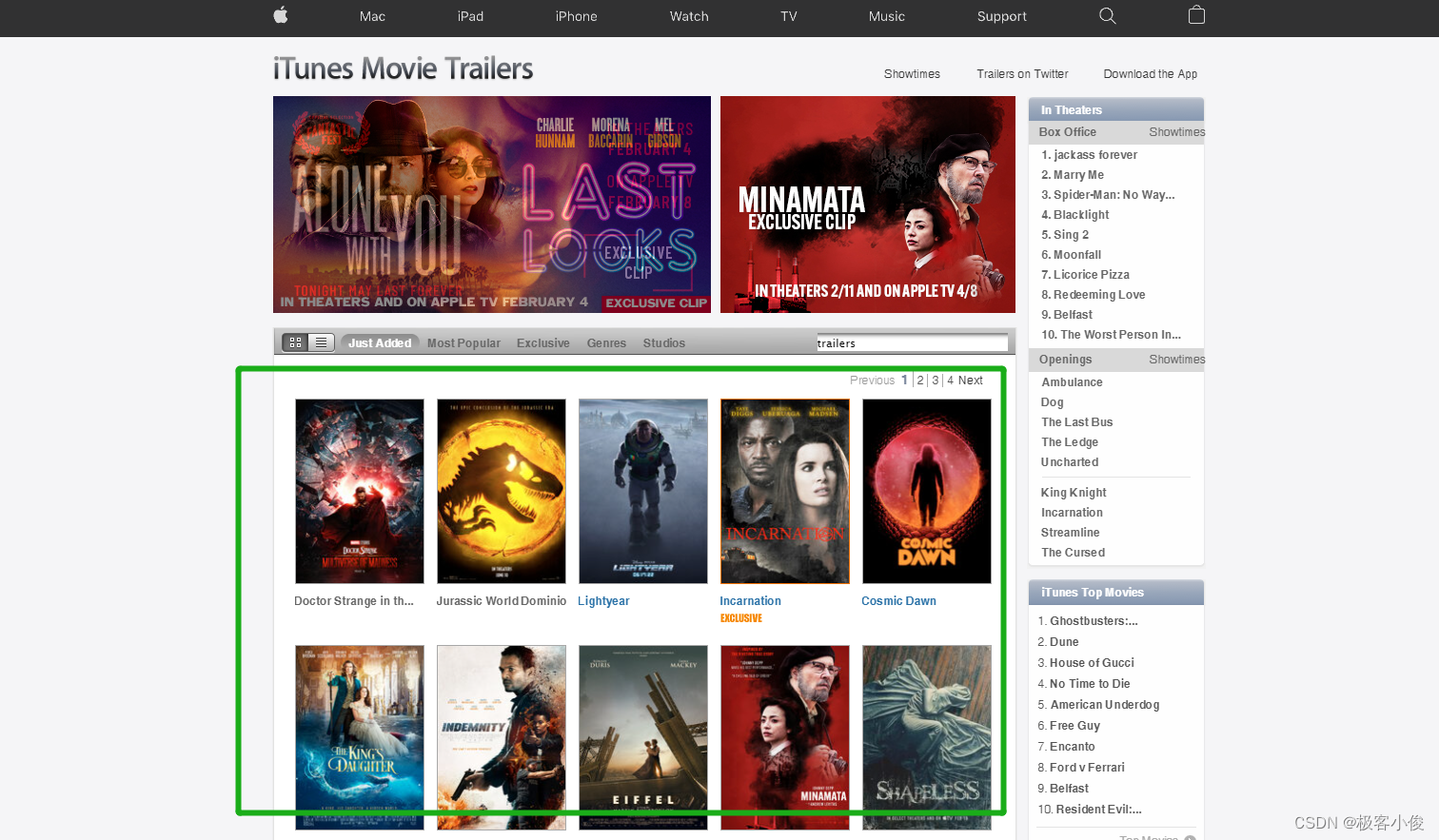
Task: Click the Incarnation title link under poster
Action: (750, 601)
